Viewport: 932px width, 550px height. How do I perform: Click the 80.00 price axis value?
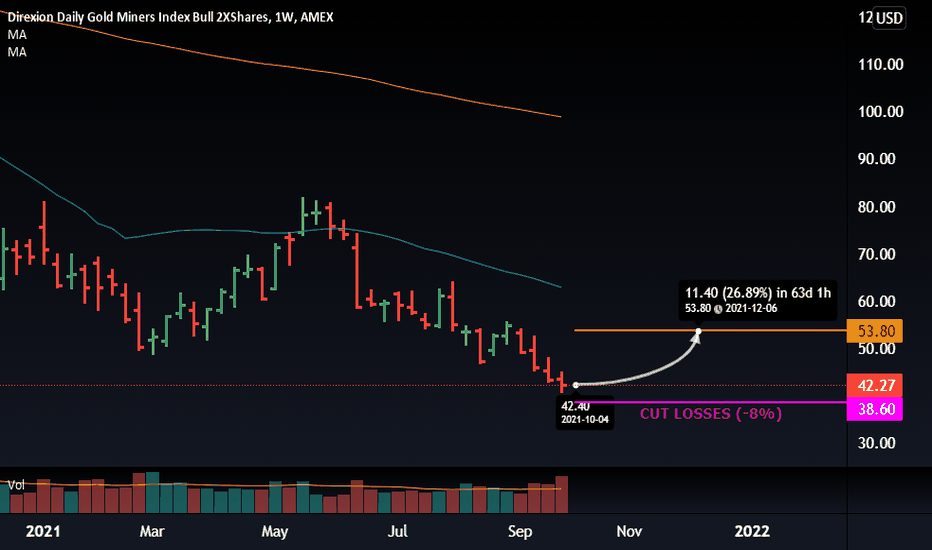(x=876, y=207)
